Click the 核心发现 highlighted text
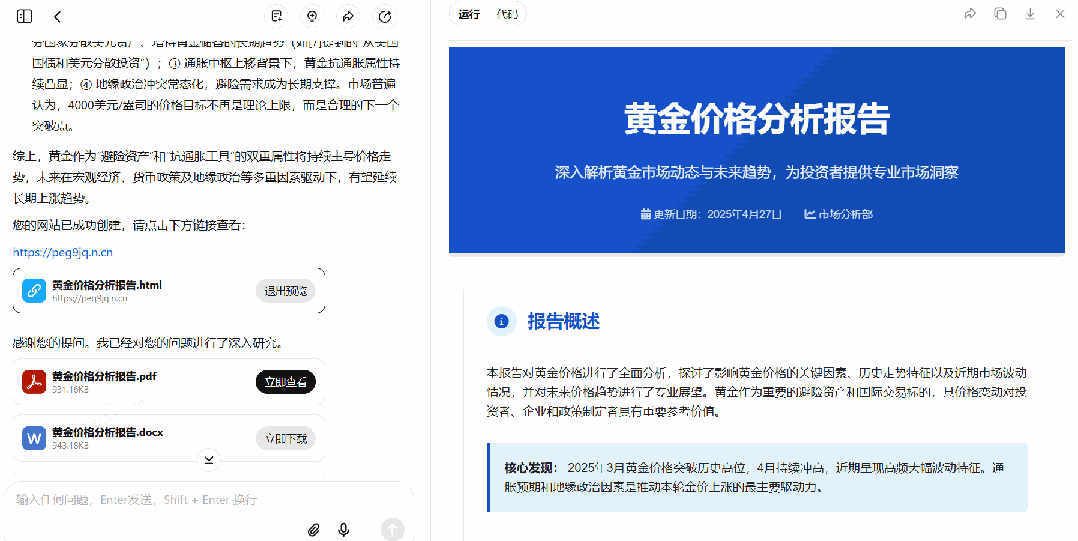This screenshot has width=1078, height=541. point(530,468)
